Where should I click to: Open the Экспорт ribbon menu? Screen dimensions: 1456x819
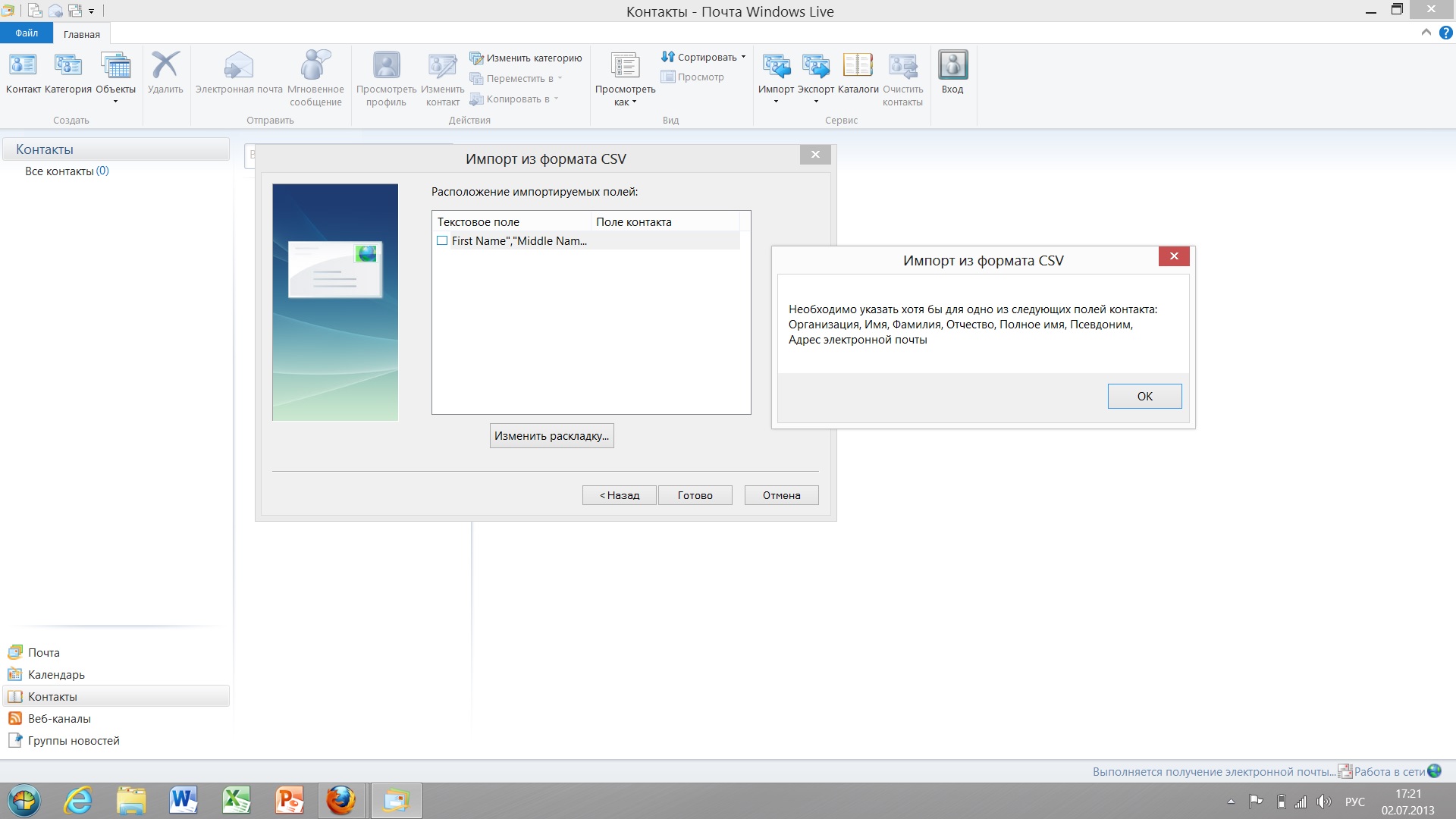coord(816,77)
